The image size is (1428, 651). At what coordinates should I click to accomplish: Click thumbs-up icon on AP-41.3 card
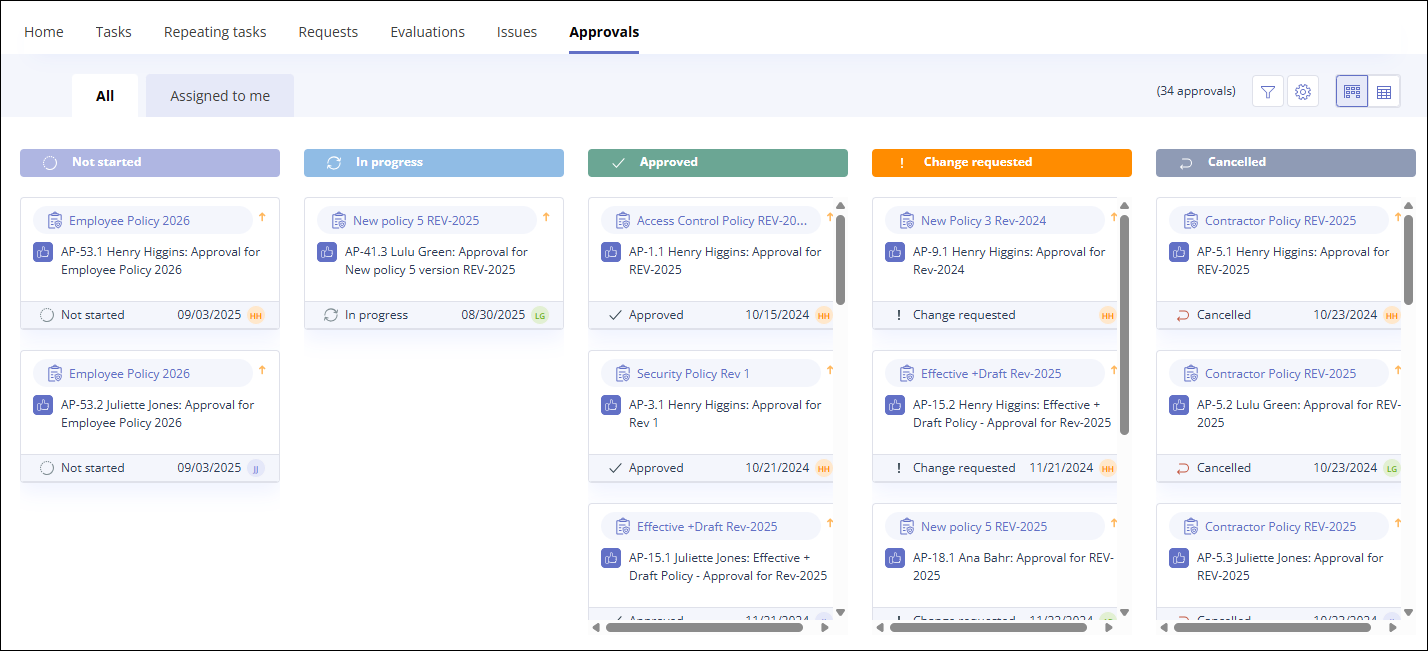tap(327, 252)
